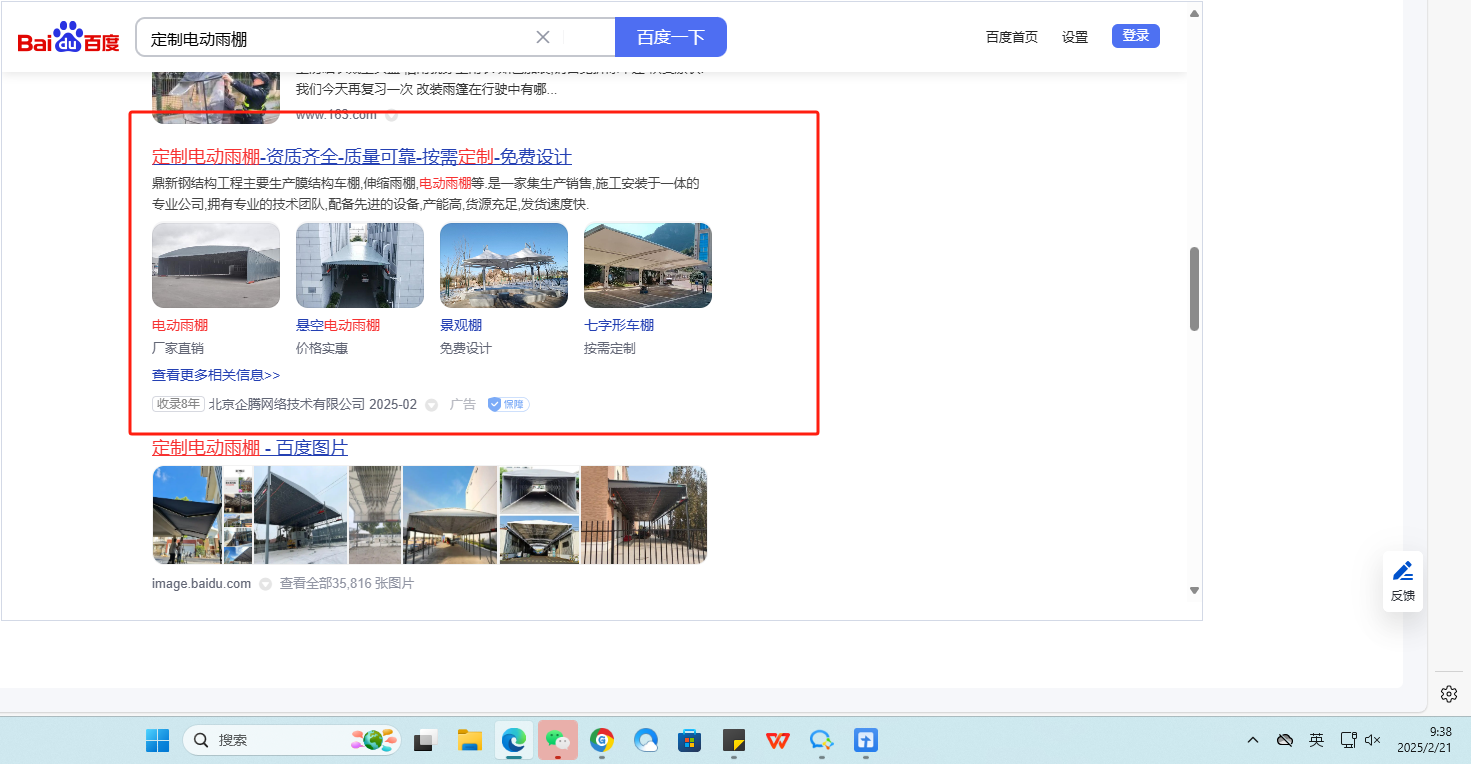Open File Explorer from the taskbar
Screen dimensions: 1471x764
pos(470,740)
